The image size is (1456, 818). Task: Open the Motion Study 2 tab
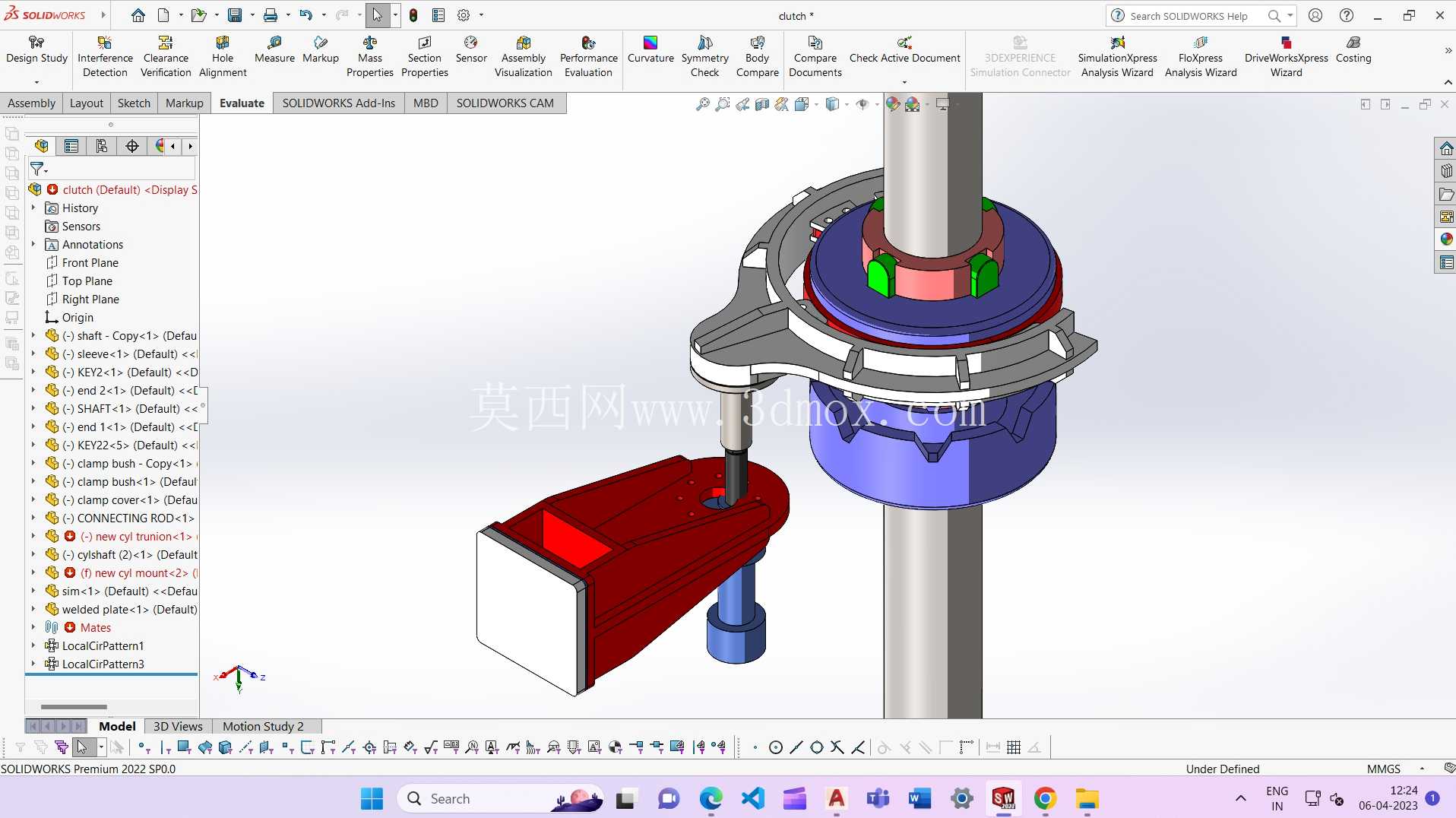[x=263, y=726]
